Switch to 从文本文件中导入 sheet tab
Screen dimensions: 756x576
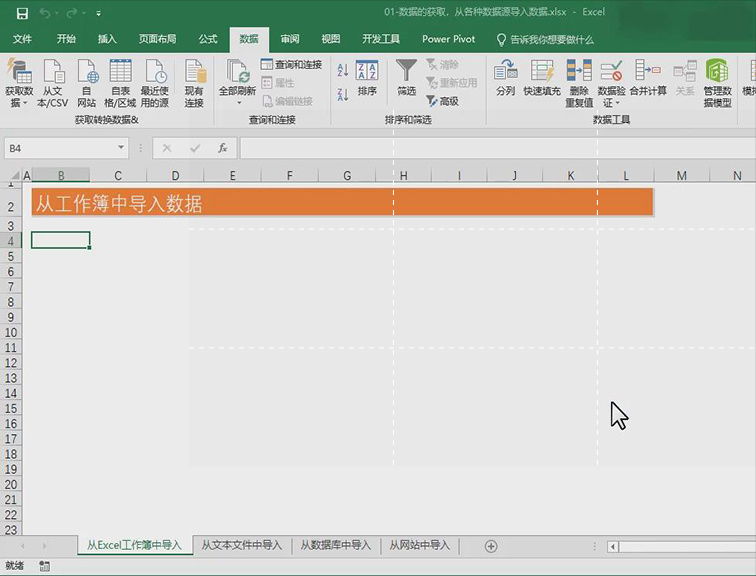242,545
